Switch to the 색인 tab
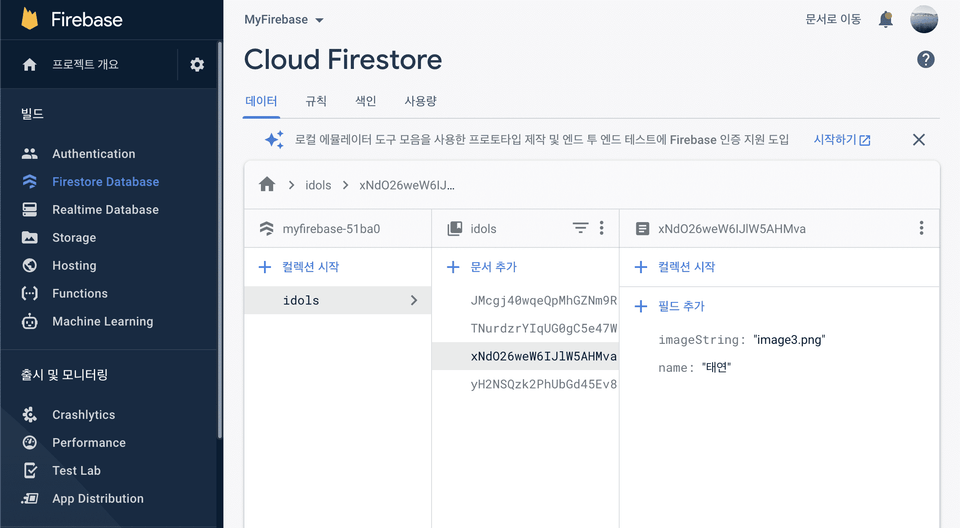The height and width of the screenshot is (528, 960). coord(366,101)
